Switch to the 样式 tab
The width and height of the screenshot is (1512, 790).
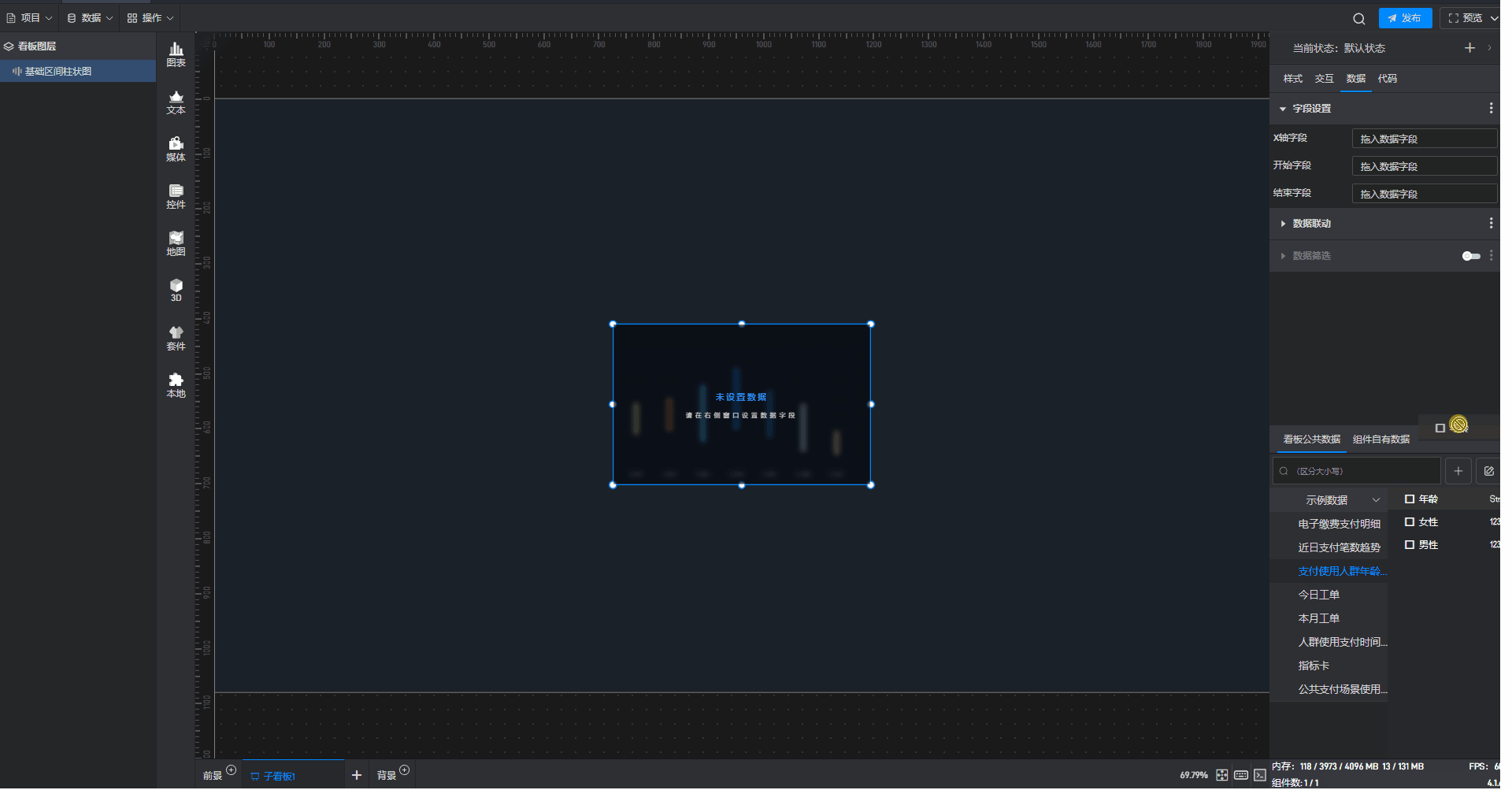tap(1292, 79)
